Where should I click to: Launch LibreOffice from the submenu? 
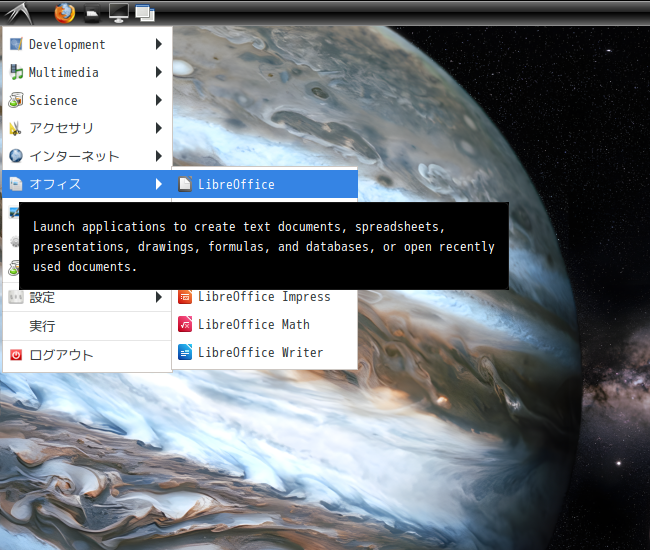(265, 184)
